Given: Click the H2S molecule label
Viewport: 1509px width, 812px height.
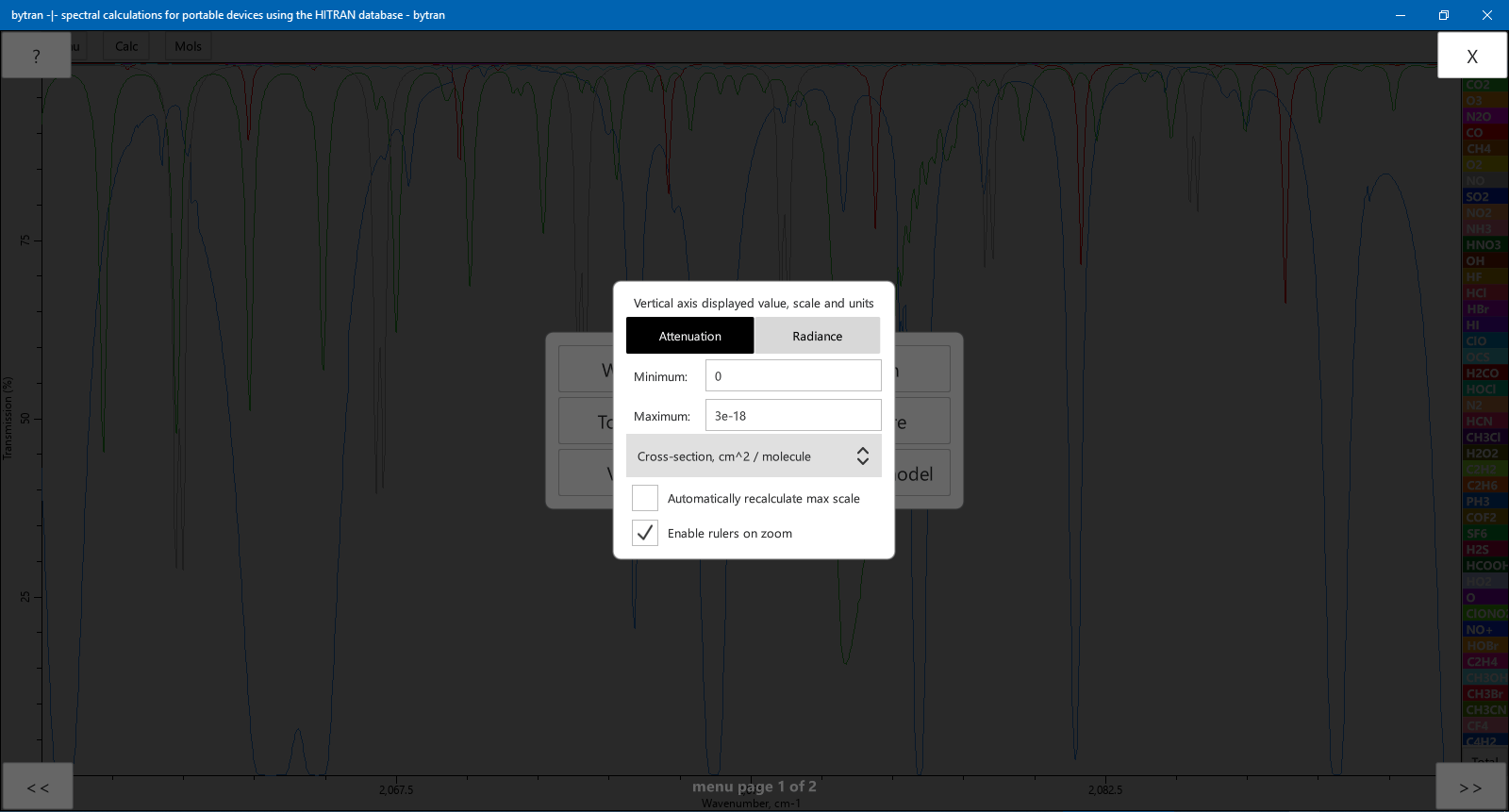Looking at the screenshot, I should [1484, 550].
